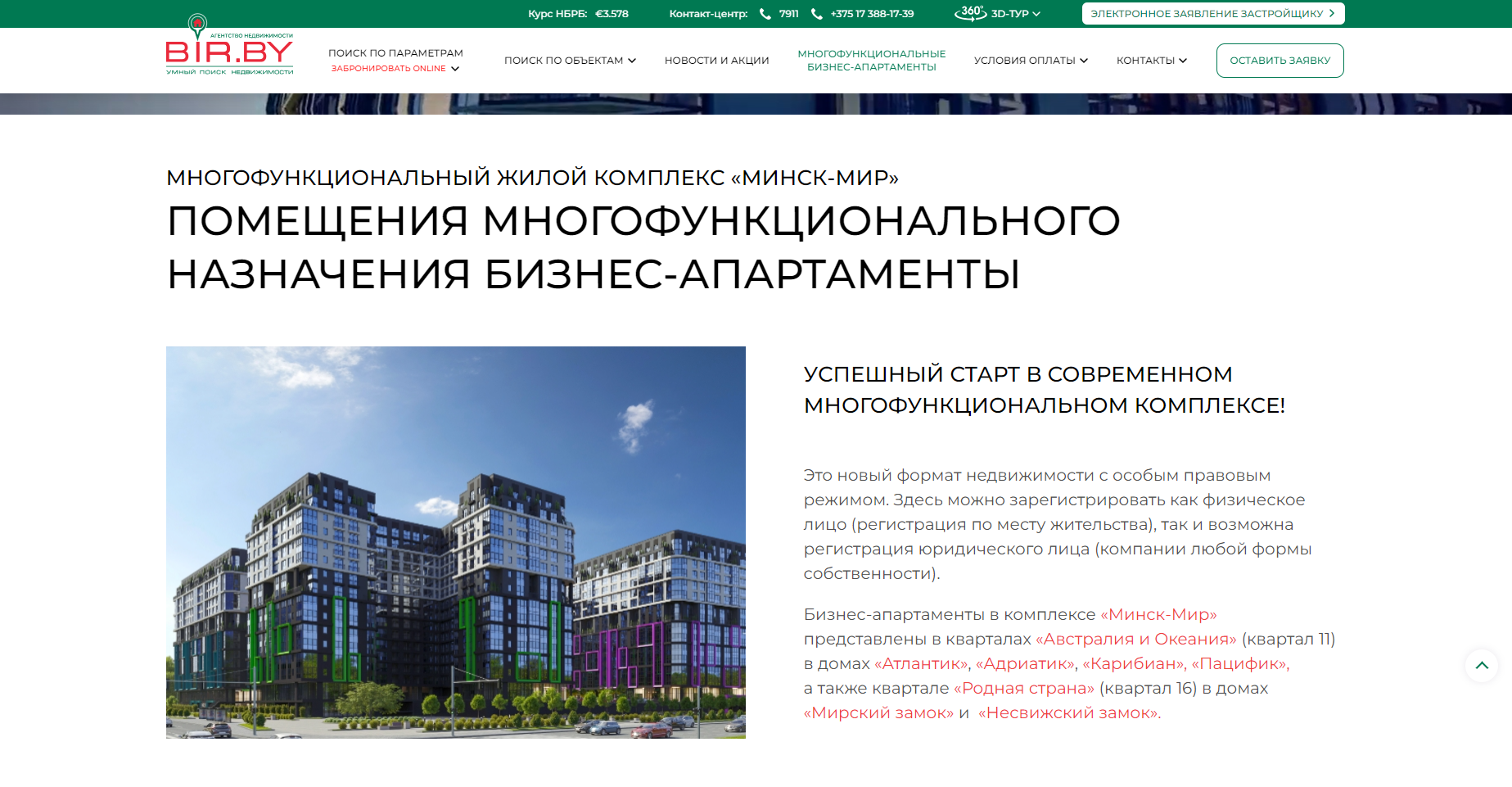Screen dimensions: 1512x787
Task: Expand the Условия оплаты dropdown
Action: 1084,61
